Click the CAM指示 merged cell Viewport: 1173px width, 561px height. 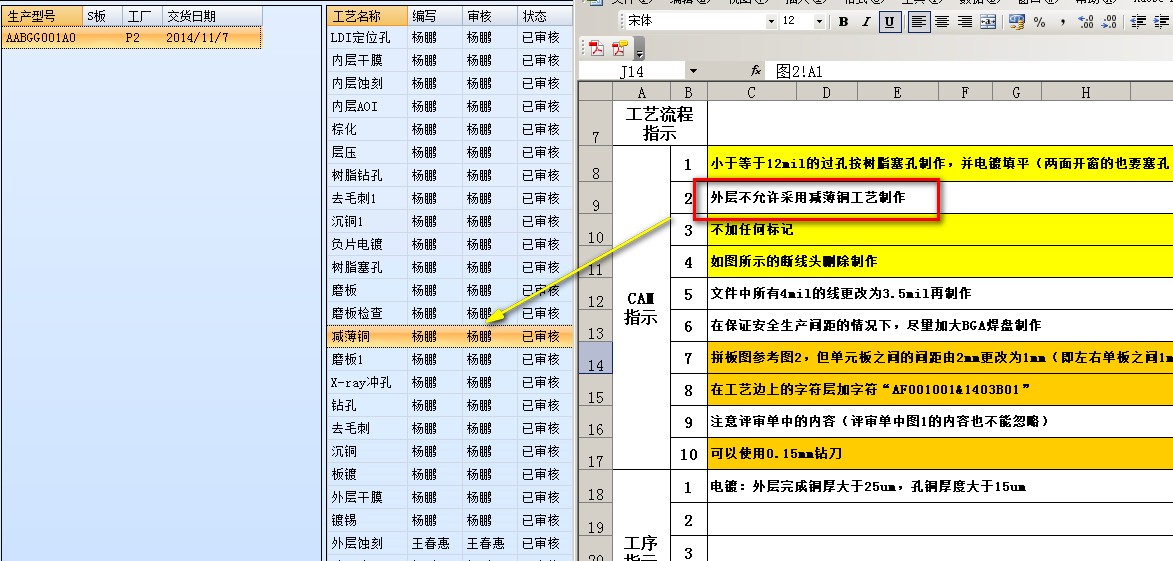641,307
